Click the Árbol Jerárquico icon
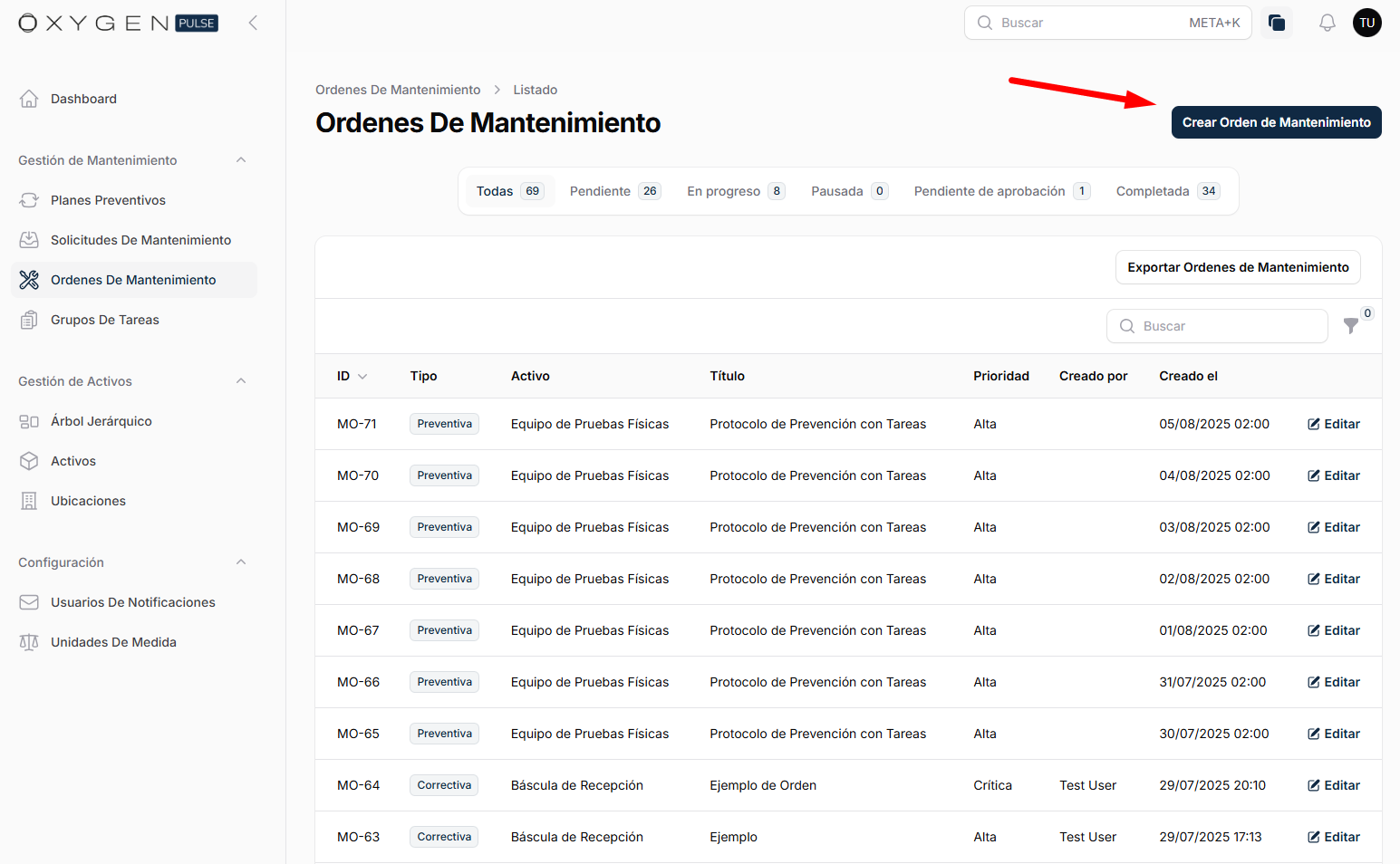Screen dimensions: 1400x864 coord(29,421)
